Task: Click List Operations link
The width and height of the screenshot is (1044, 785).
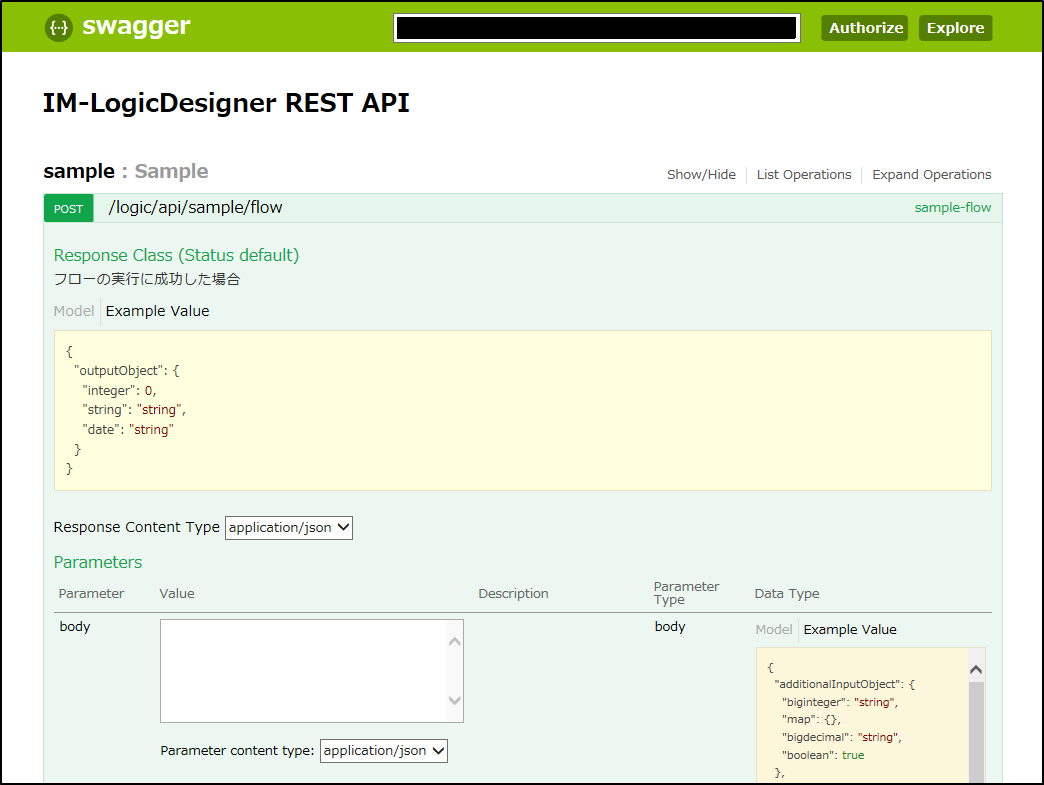Action: [x=804, y=174]
